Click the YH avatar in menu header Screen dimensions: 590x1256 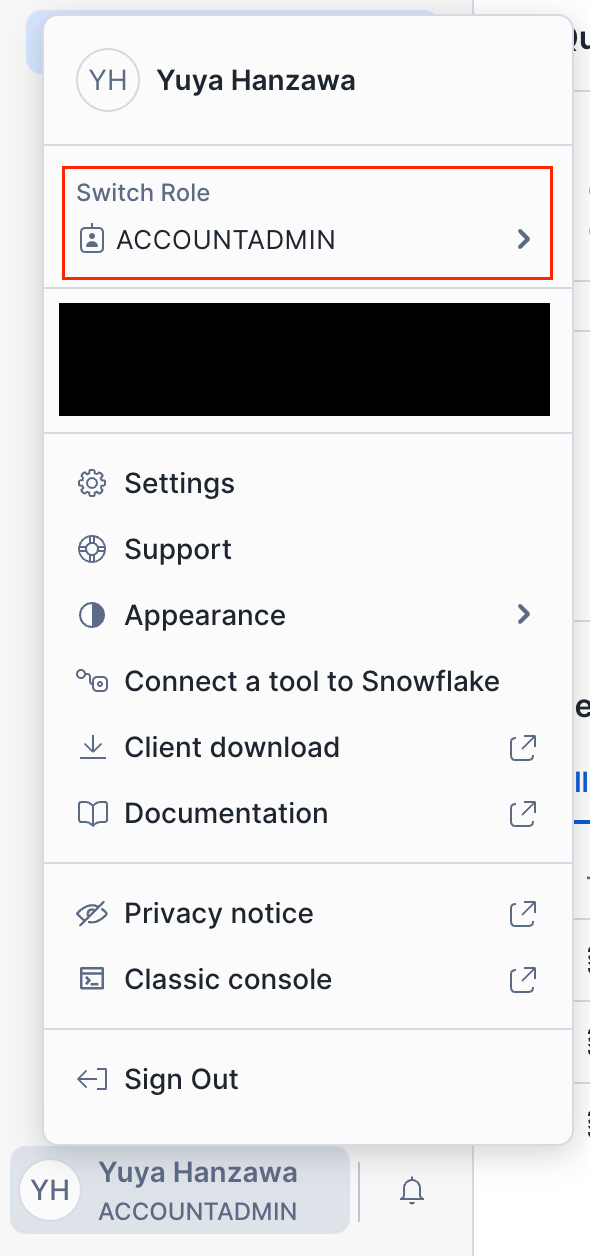coord(108,80)
